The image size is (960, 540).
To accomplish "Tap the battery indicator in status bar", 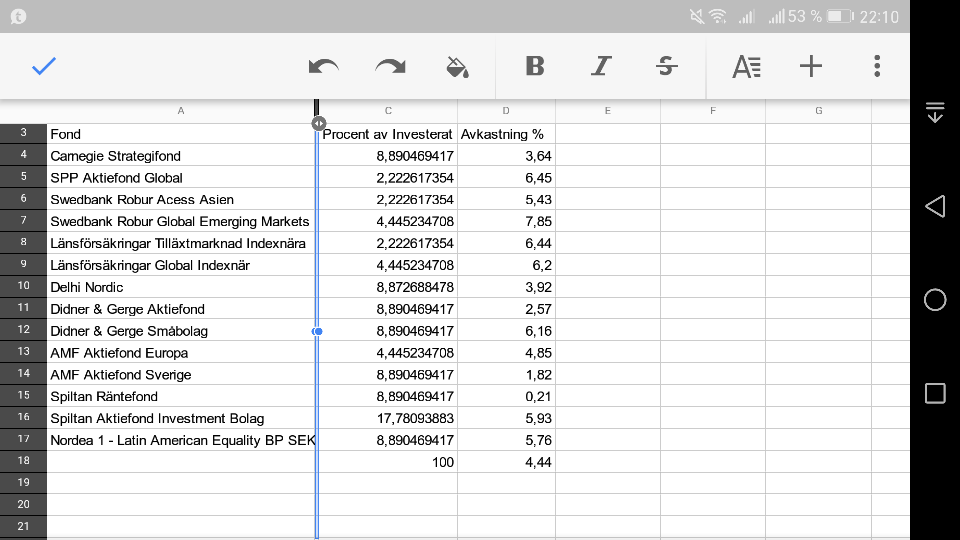I will point(840,17).
